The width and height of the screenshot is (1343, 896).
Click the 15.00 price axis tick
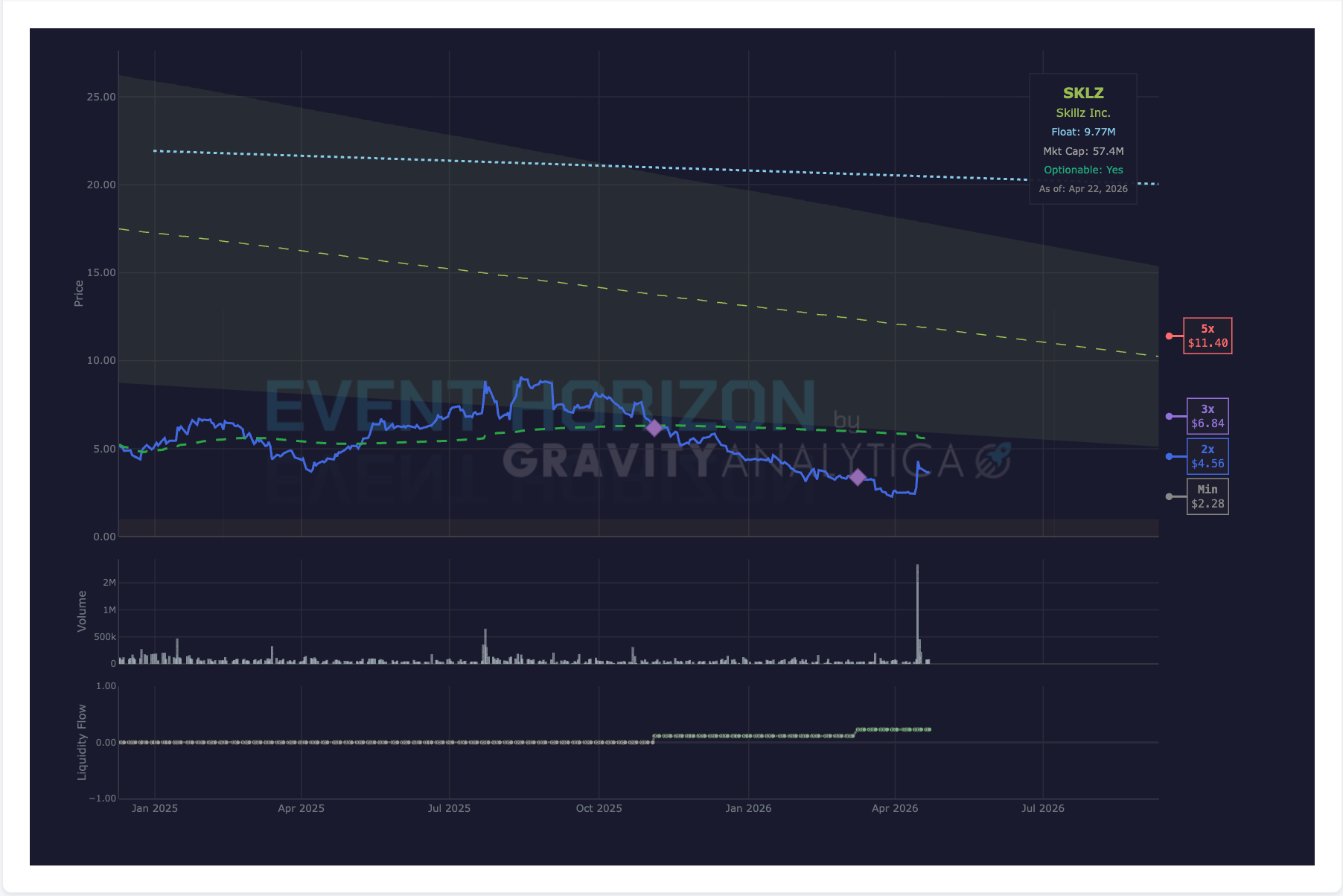tap(101, 272)
